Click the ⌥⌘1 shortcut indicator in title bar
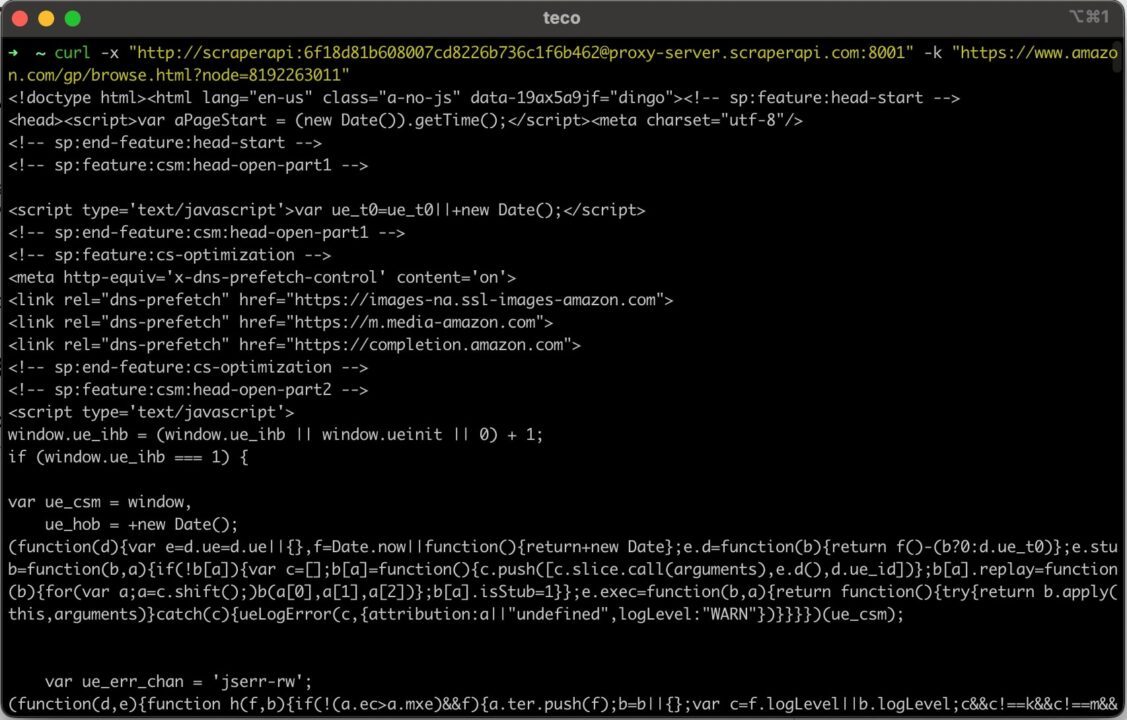 (x=1088, y=17)
